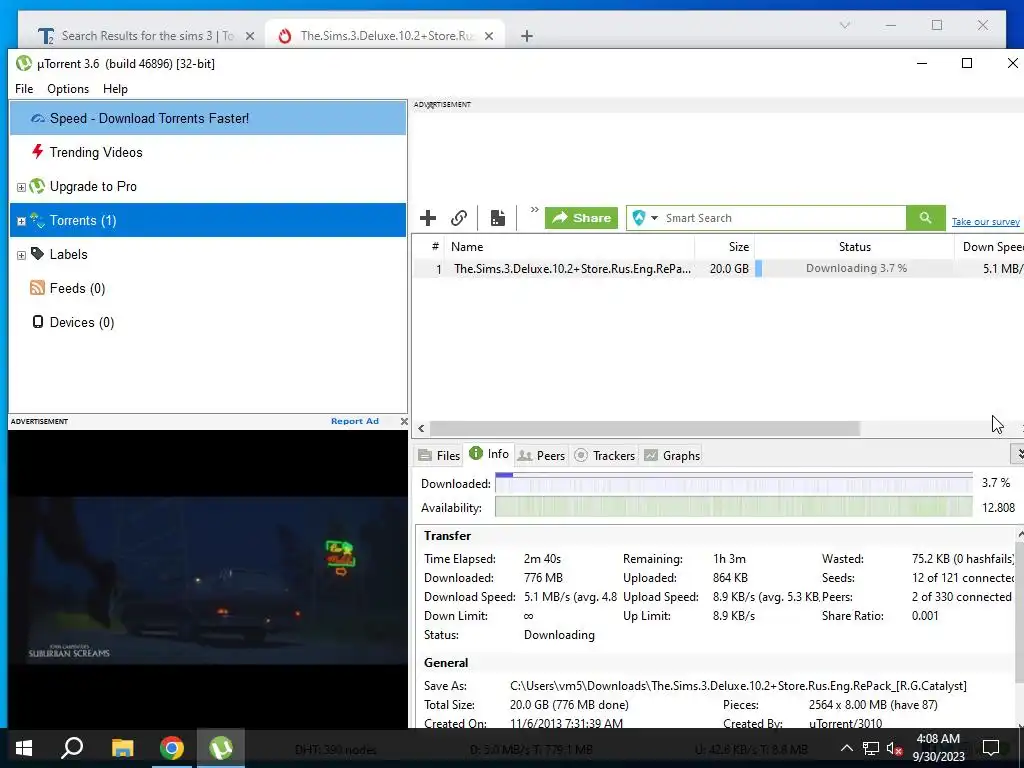Open the browser tab search chevron

tap(844, 25)
